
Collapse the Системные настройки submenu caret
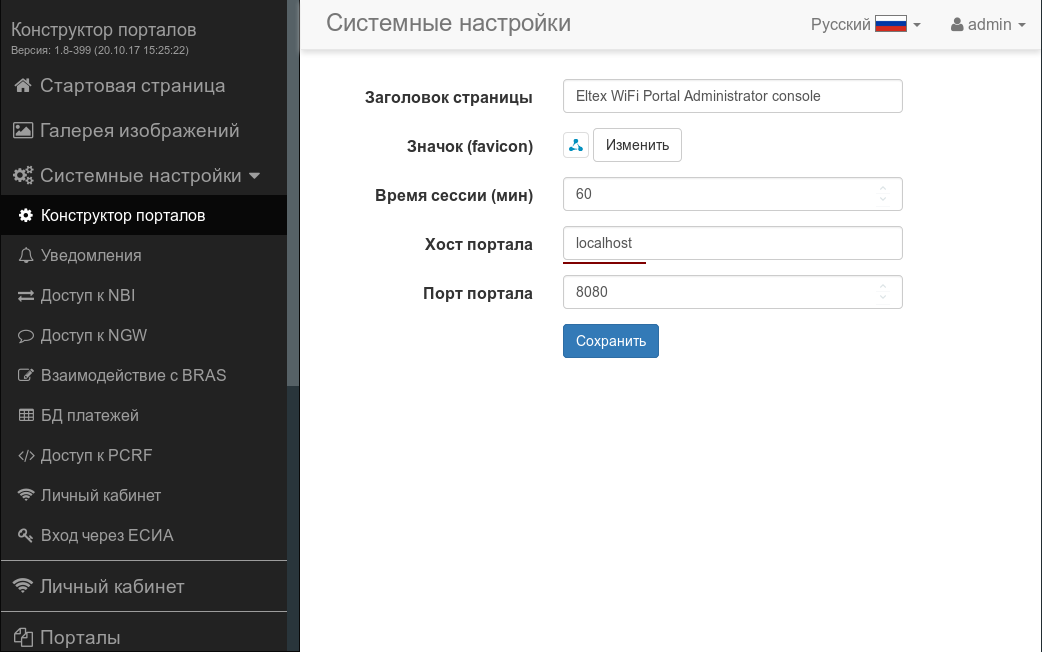coord(254,176)
